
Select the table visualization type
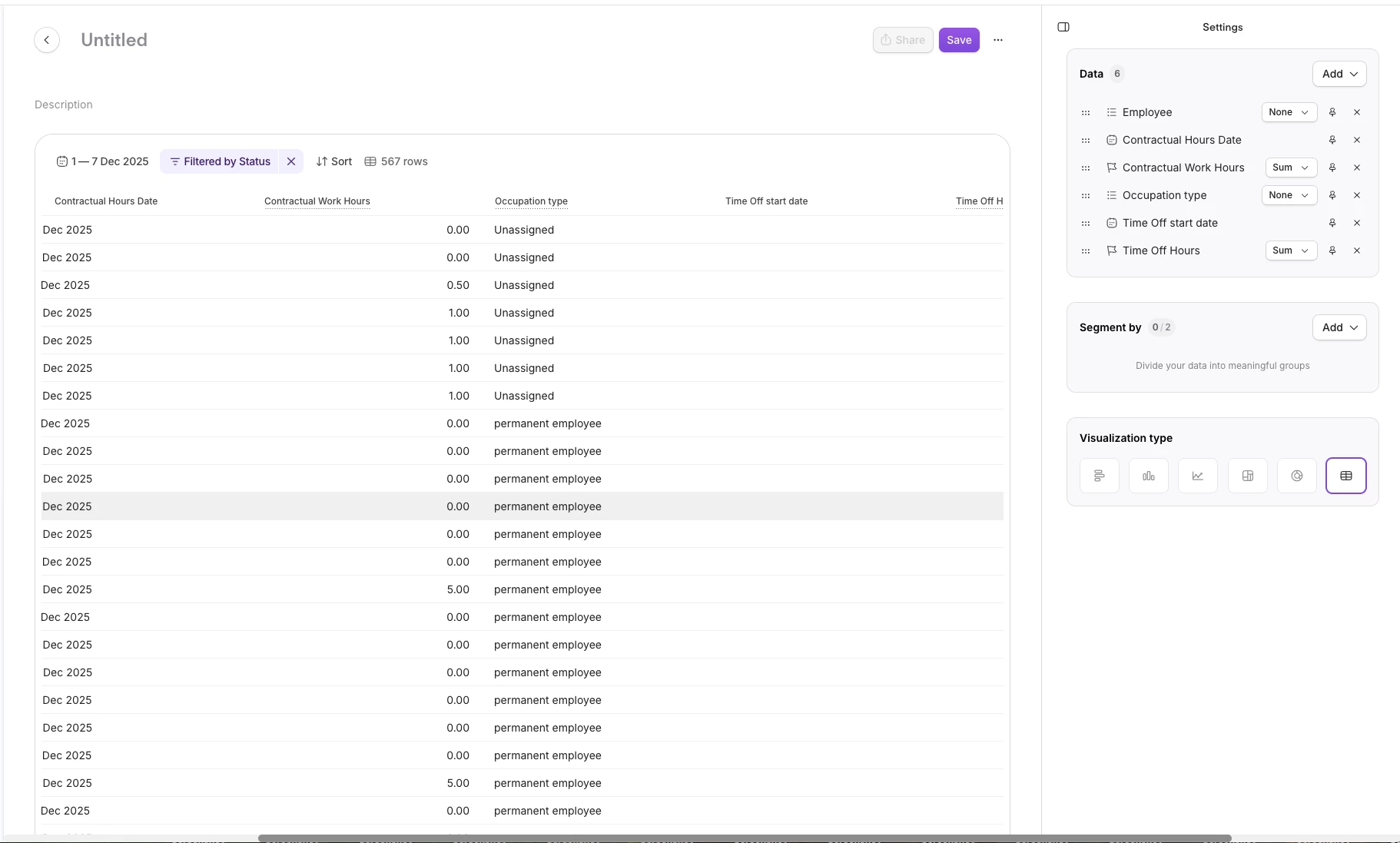pos(1346,476)
